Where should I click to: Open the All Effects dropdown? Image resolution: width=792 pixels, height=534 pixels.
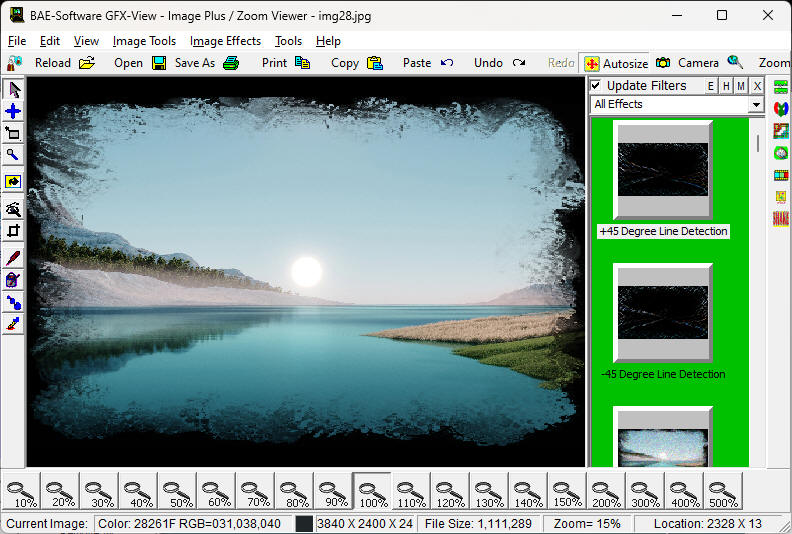coord(756,105)
